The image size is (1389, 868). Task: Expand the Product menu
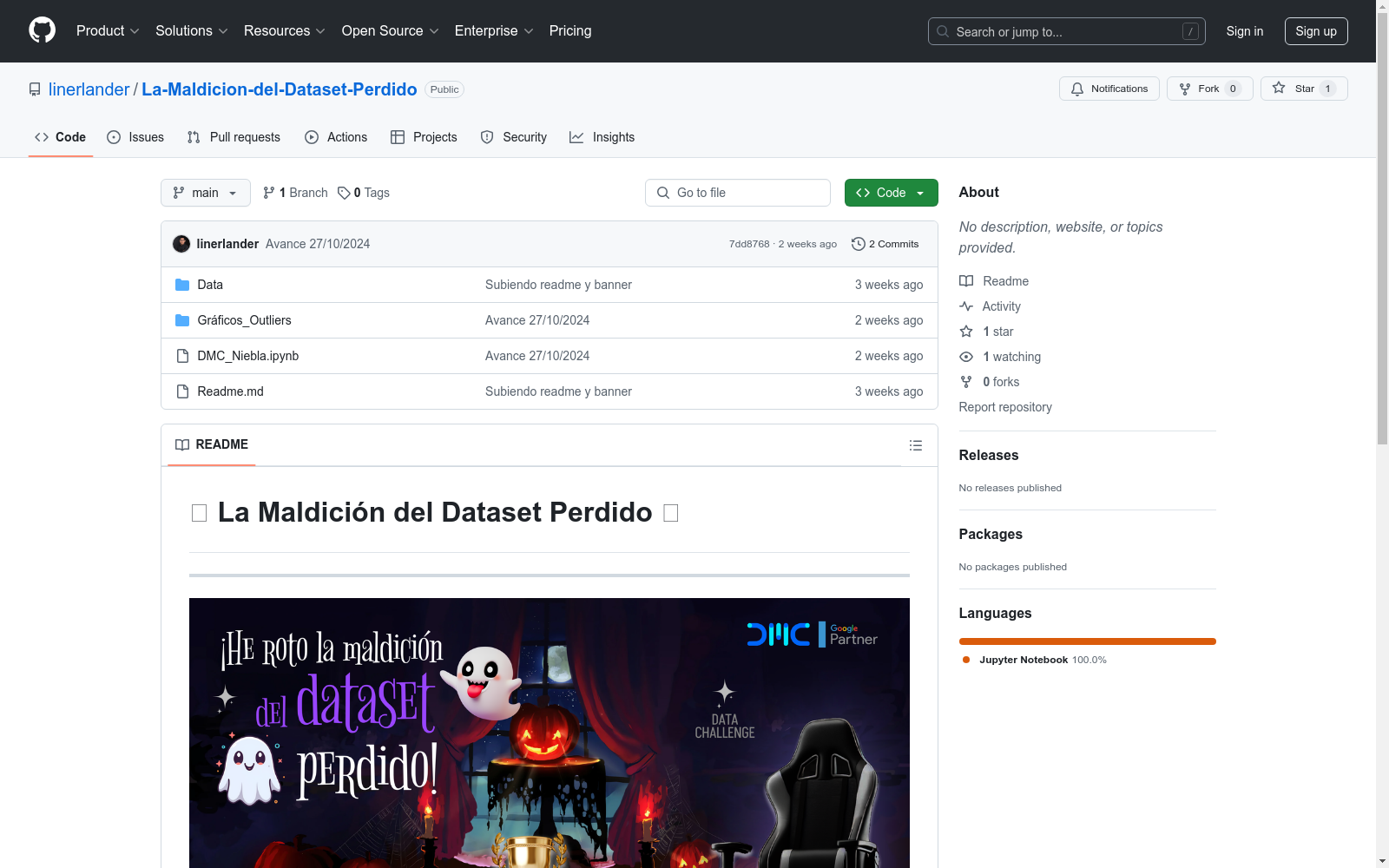click(x=108, y=30)
